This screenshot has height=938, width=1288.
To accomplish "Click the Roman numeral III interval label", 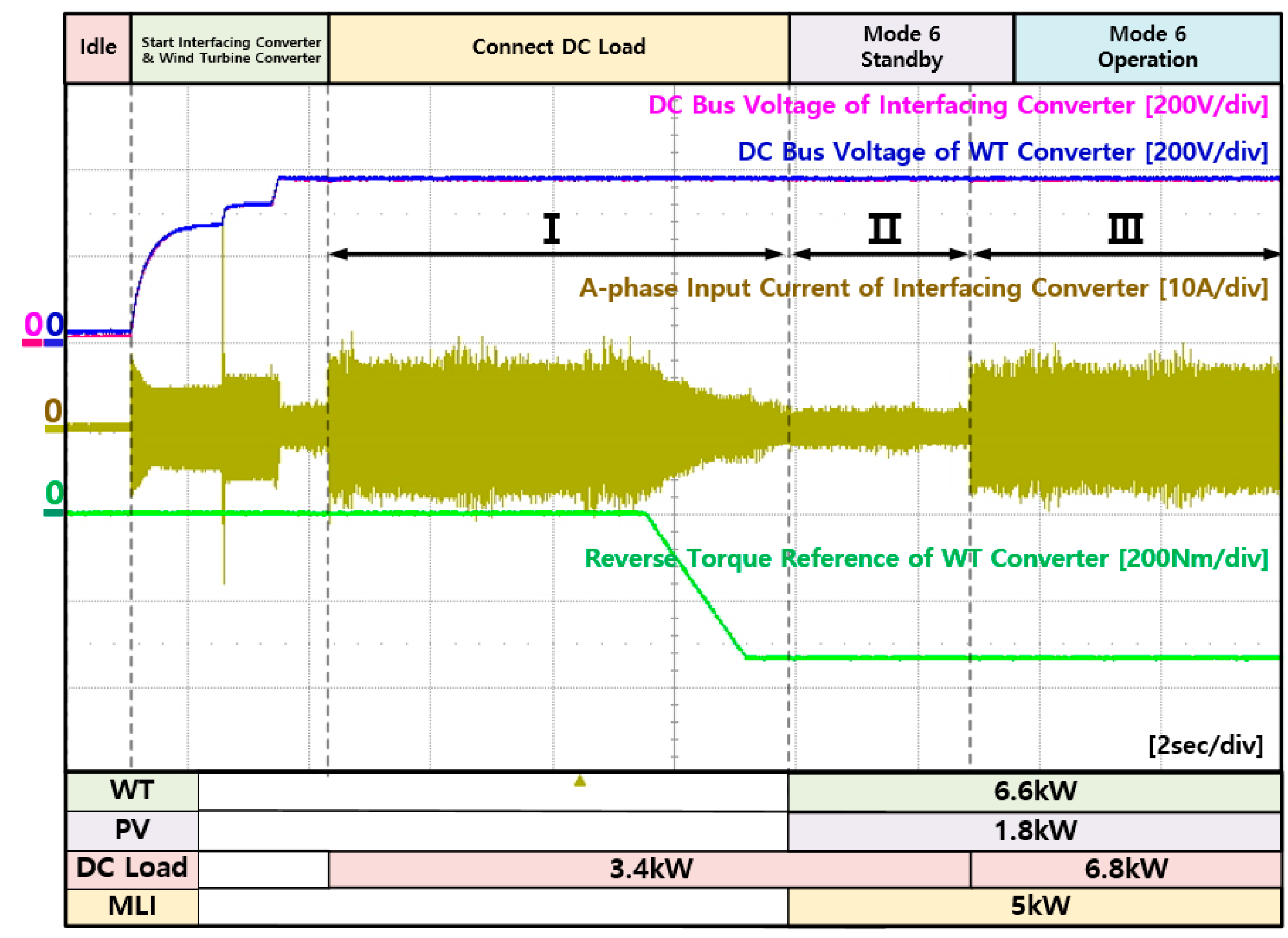I will (1125, 228).
